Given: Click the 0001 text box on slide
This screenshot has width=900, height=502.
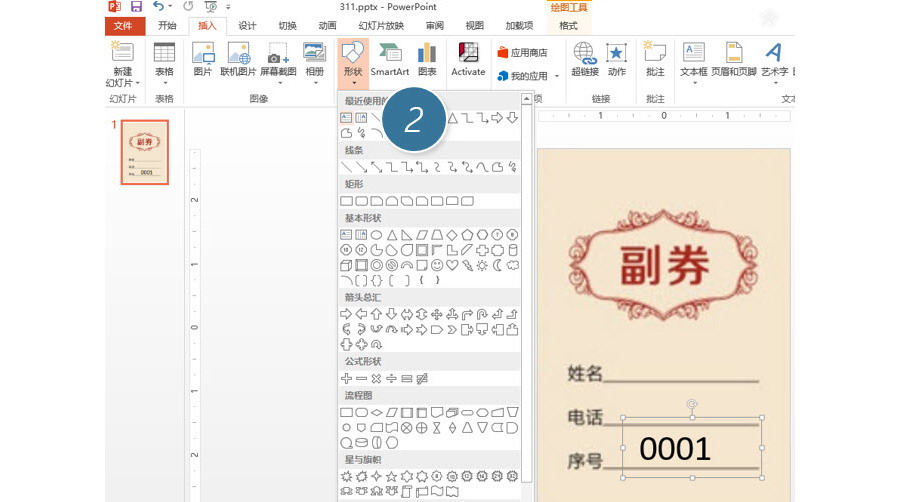Looking at the screenshot, I should 692,448.
